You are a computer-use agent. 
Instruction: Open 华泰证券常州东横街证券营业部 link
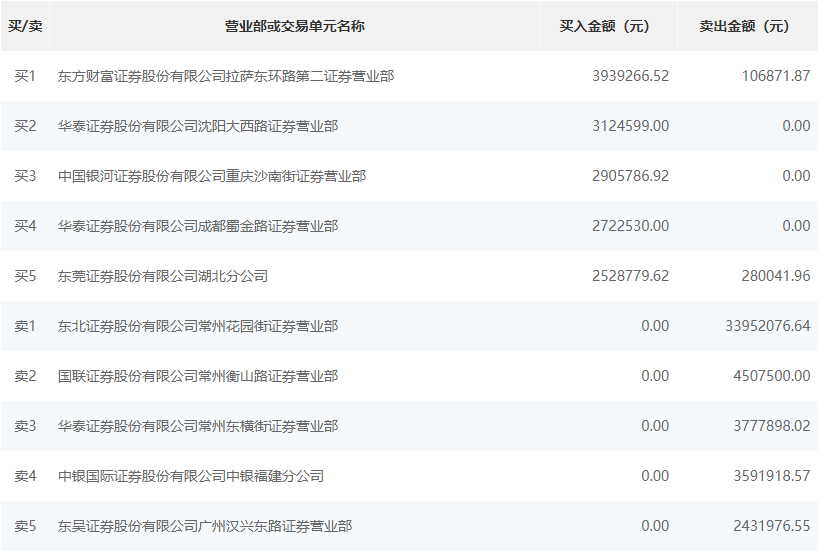click(198, 426)
